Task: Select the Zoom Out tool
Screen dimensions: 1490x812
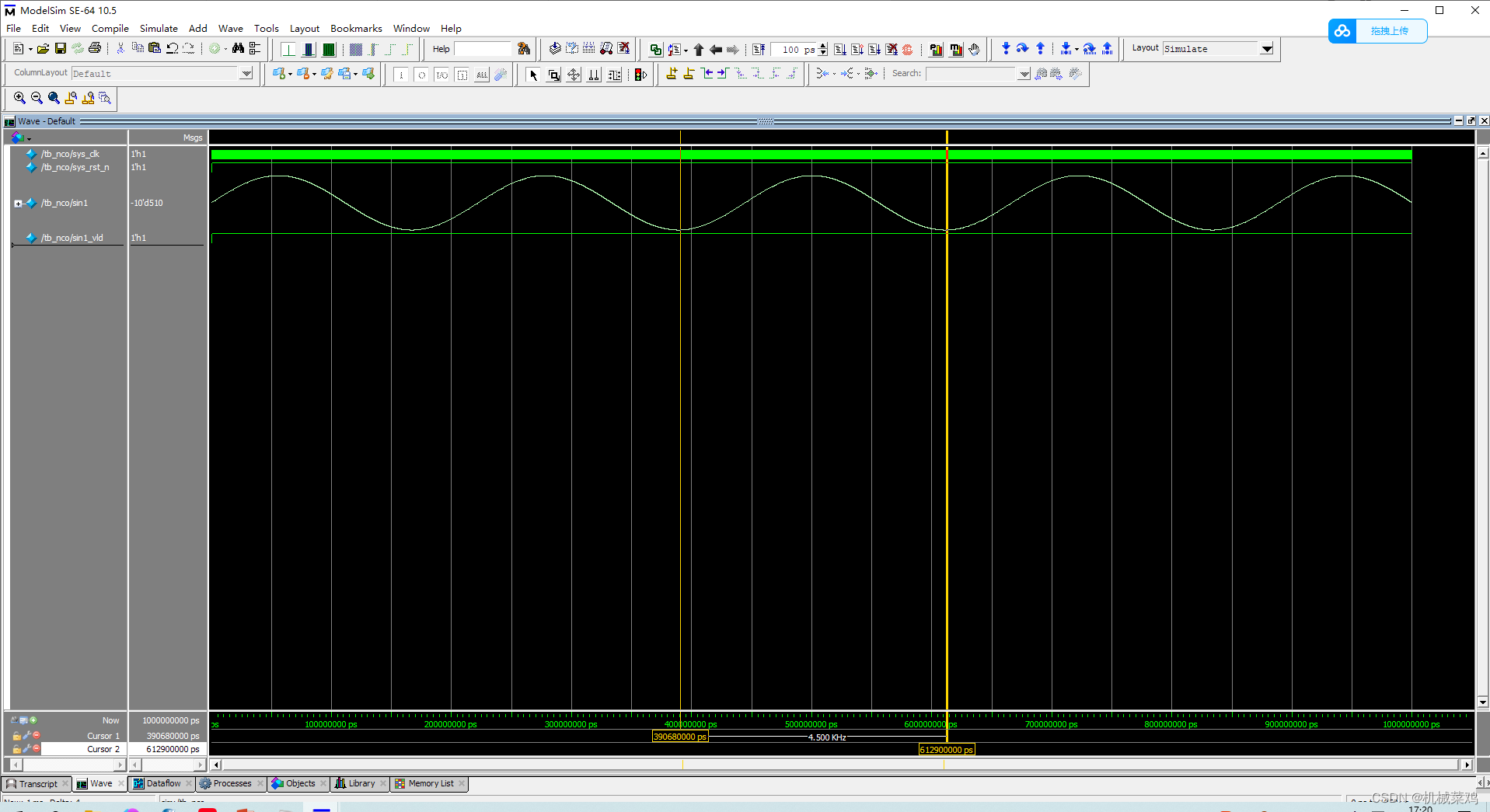Action: pyautogui.click(x=36, y=98)
